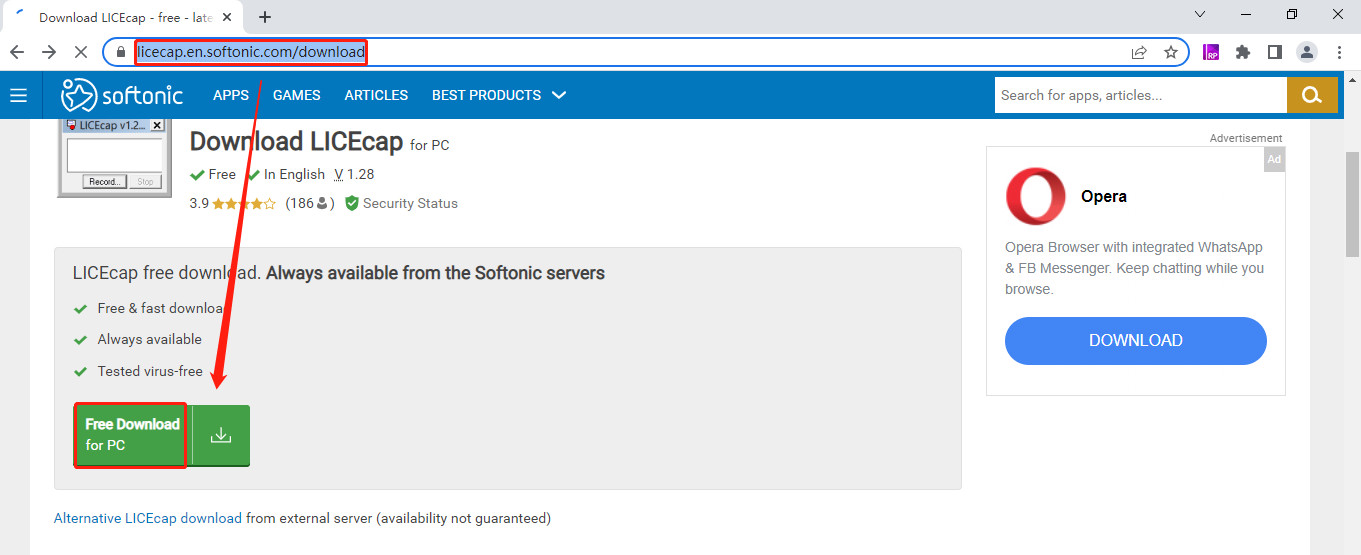Viewport: 1361px width, 555px height.
Task: View the 186 user ratings
Action: point(310,203)
